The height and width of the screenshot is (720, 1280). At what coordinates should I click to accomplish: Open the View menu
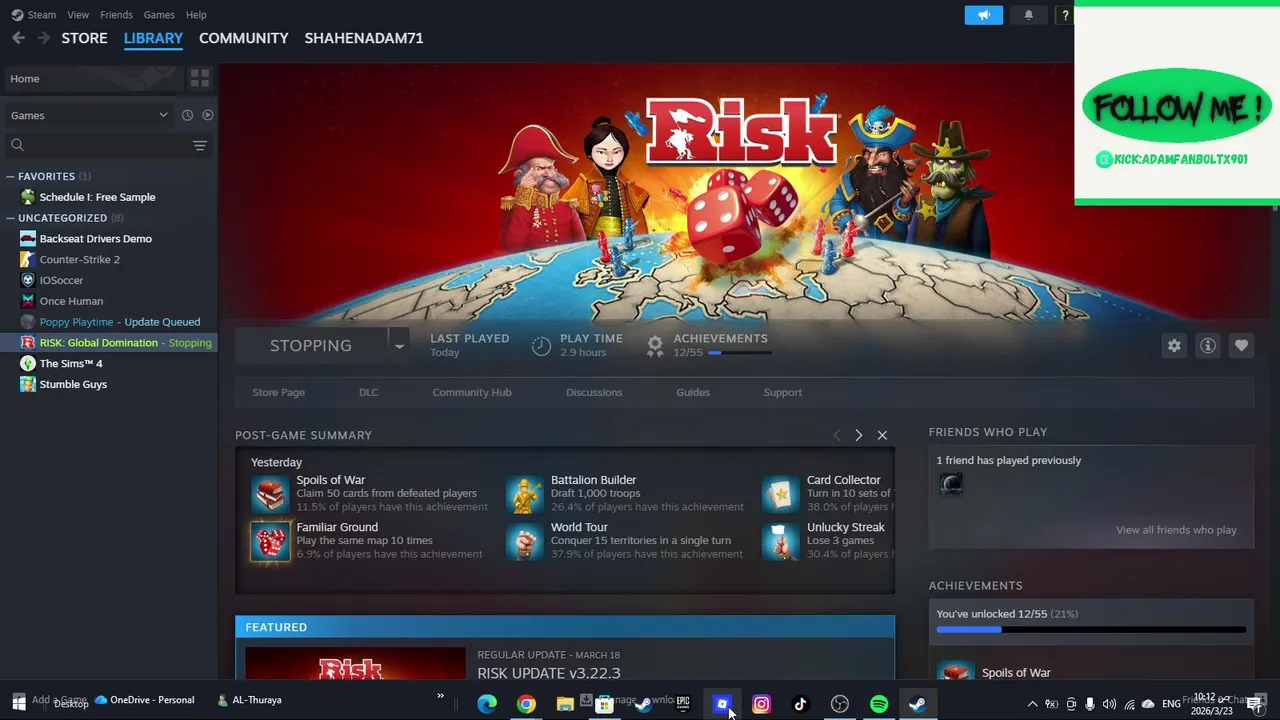(x=78, y=15)
